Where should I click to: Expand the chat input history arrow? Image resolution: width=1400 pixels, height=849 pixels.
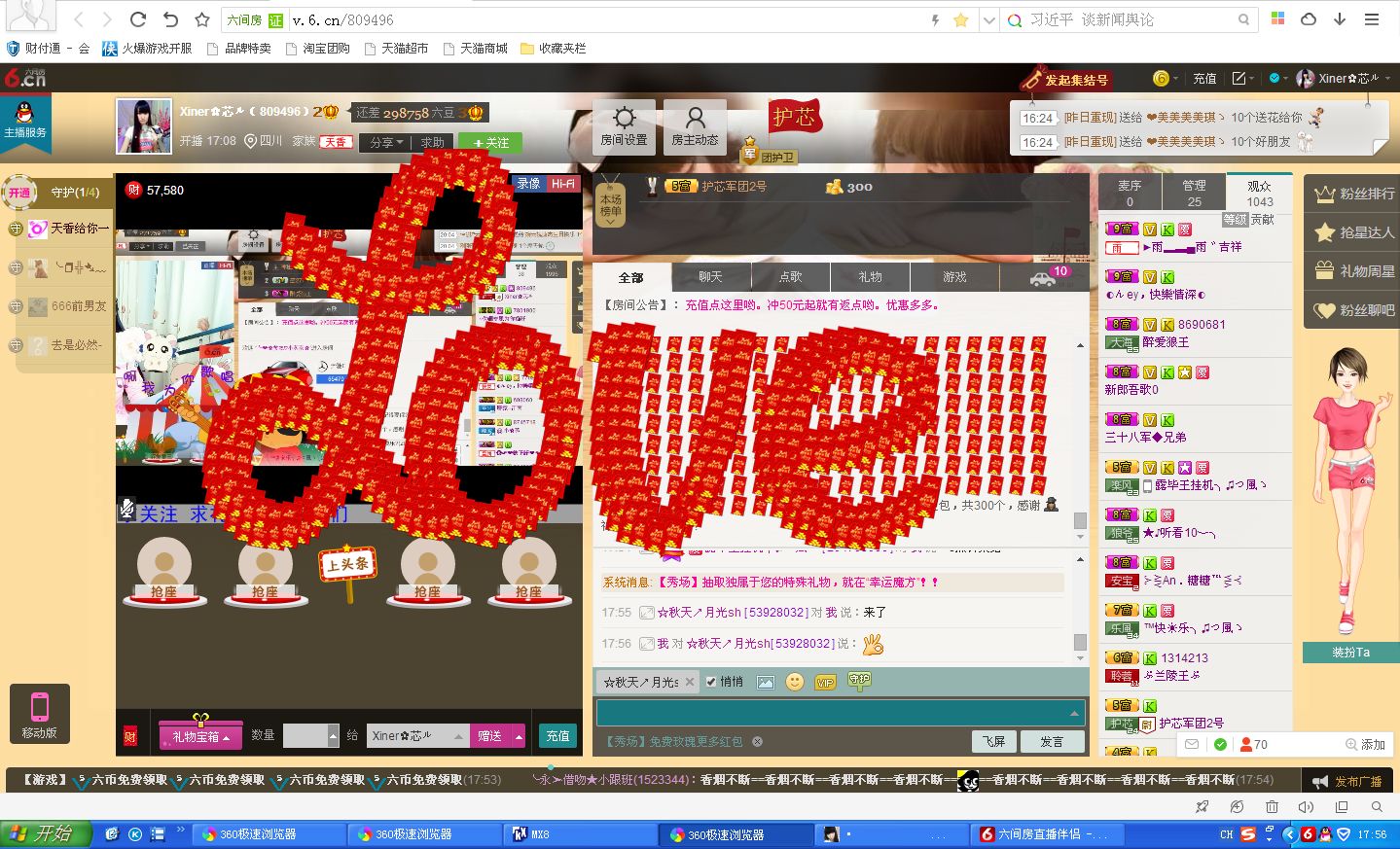(x=1074, y=713)
